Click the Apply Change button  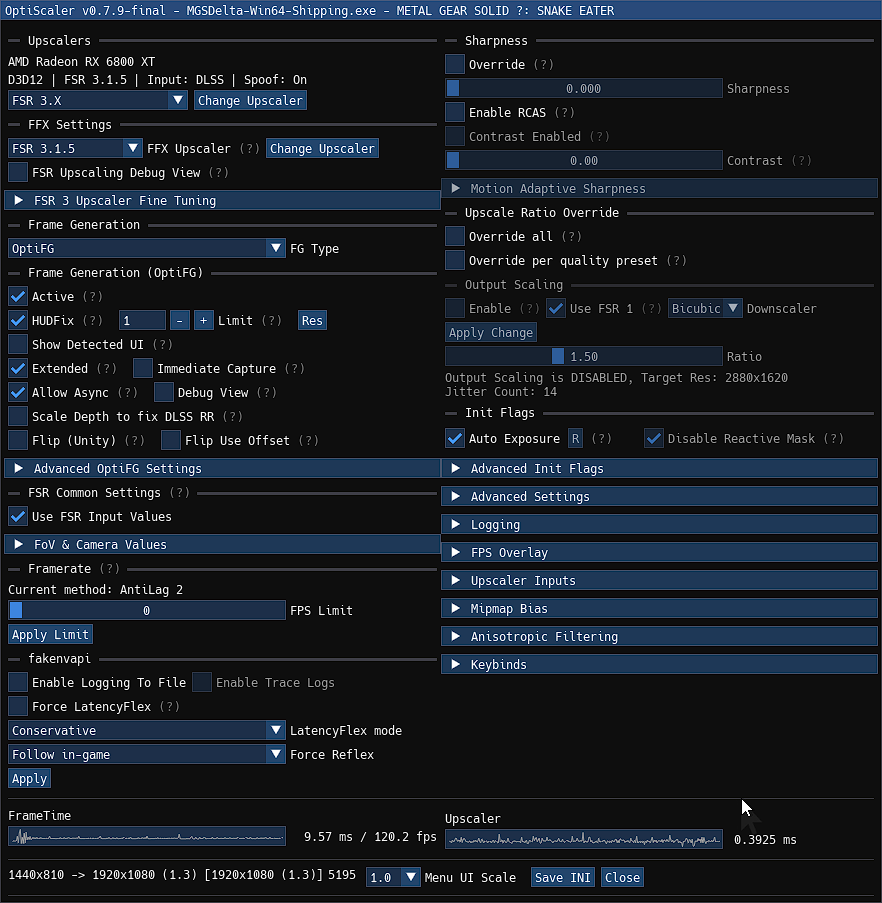tap(491, 332)
